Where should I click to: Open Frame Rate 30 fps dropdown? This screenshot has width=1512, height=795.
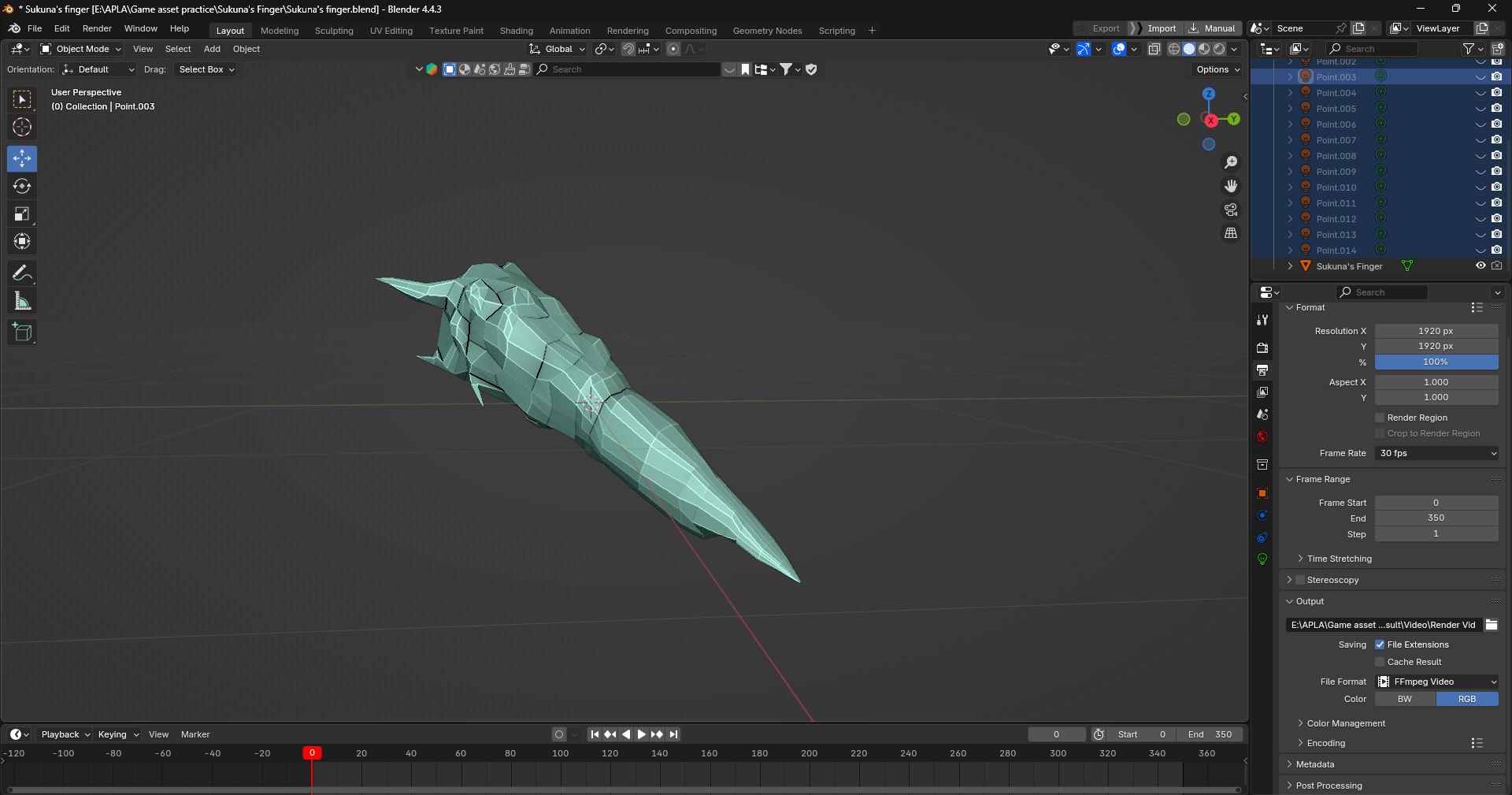pyautogui.click(x=1437, y=453)
